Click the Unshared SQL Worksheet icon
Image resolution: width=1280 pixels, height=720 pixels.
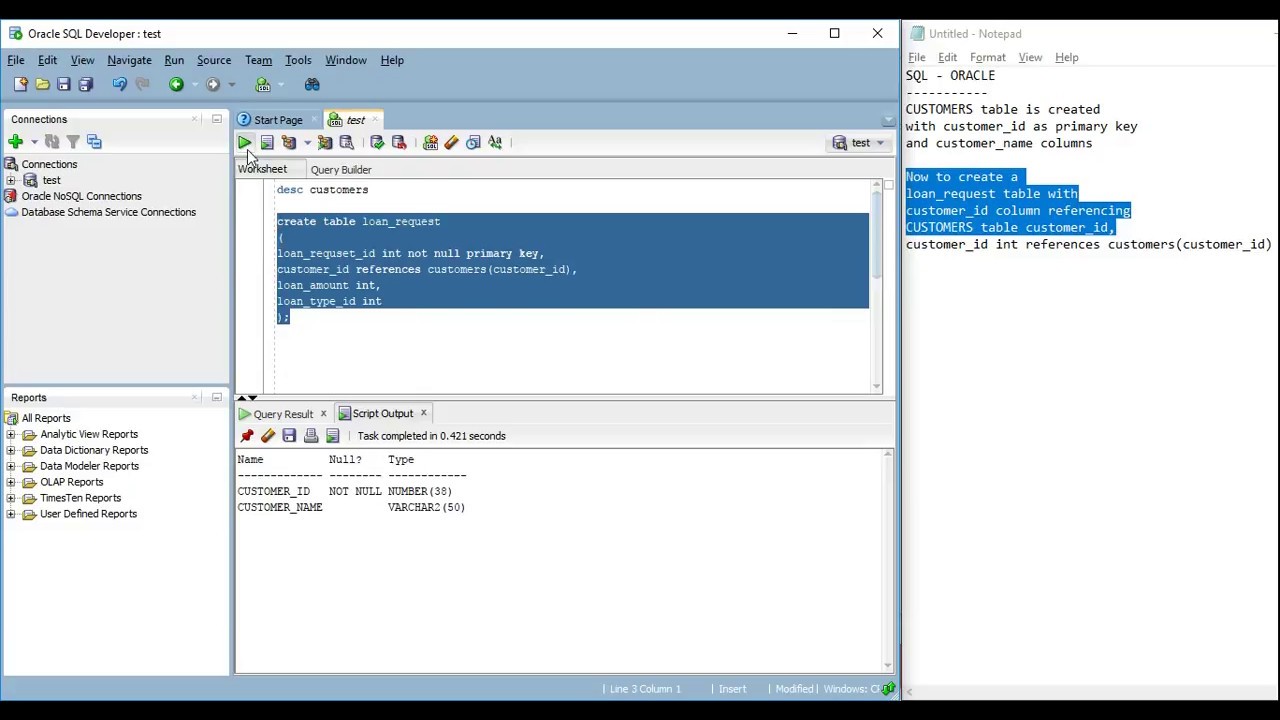click(430, 143)
